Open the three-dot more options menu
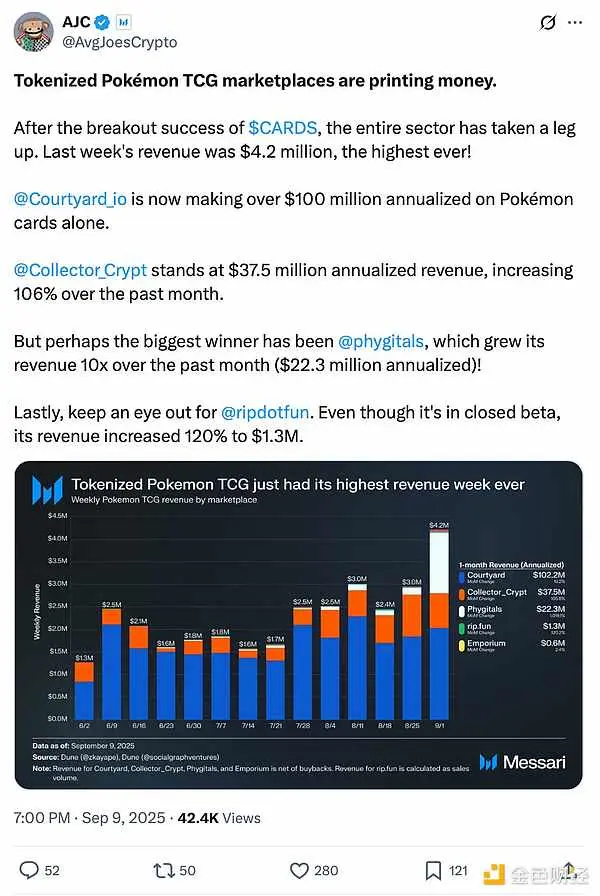This screenshot has width=600, height=896. [x=575, y=22]
